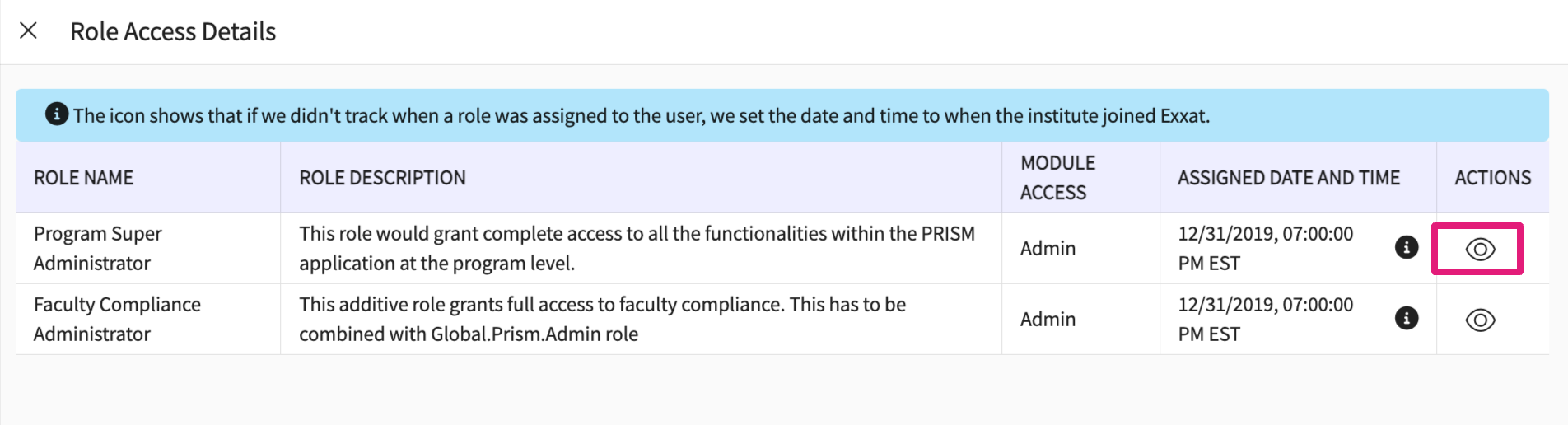Screen dimensions: 1568x425
Task: Click assigned date of Program Super Administrator
Action: tap(1265, 249)
